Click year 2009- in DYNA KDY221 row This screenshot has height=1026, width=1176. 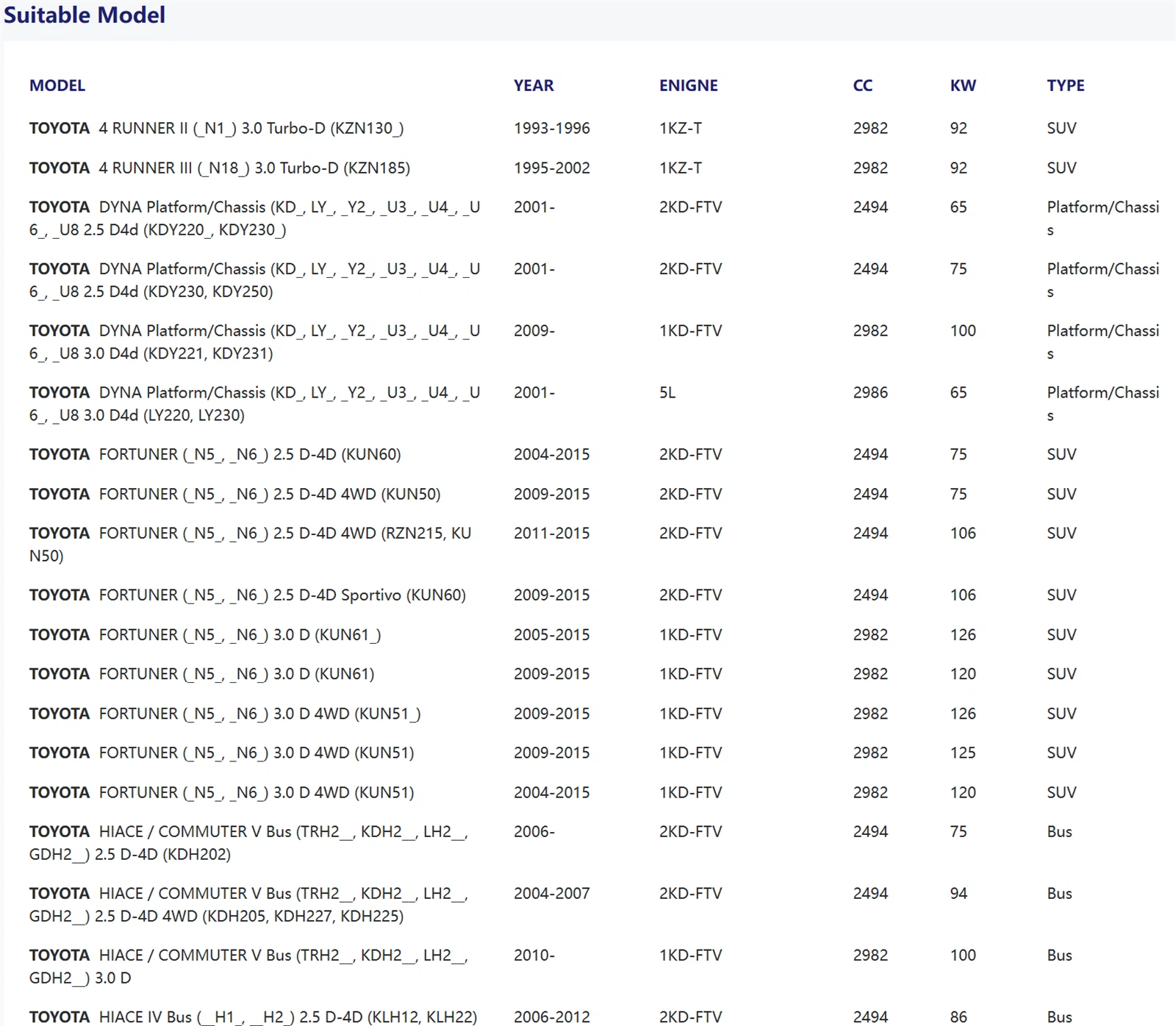click(534, 331)
